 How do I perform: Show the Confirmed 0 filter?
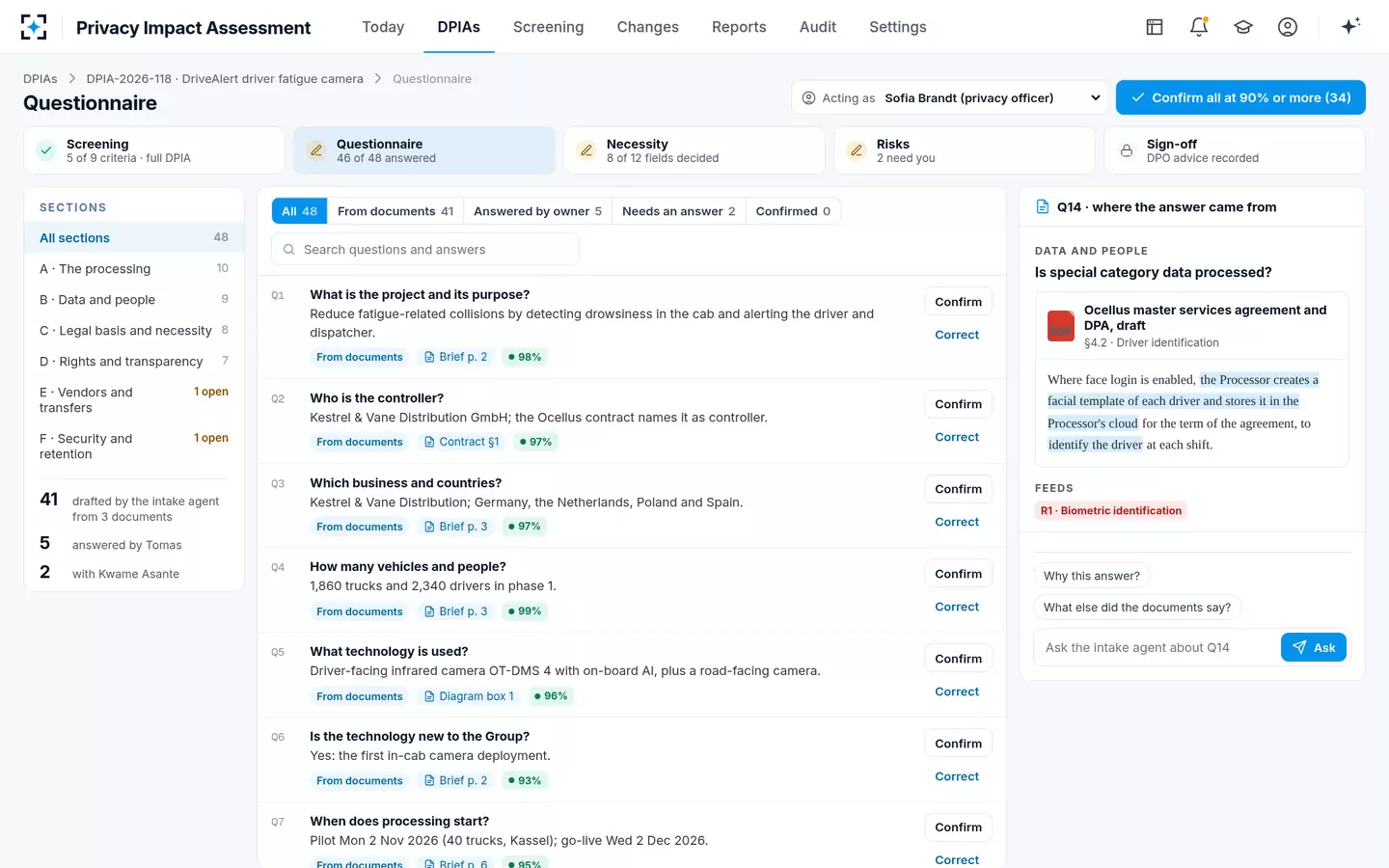(793, 211)
